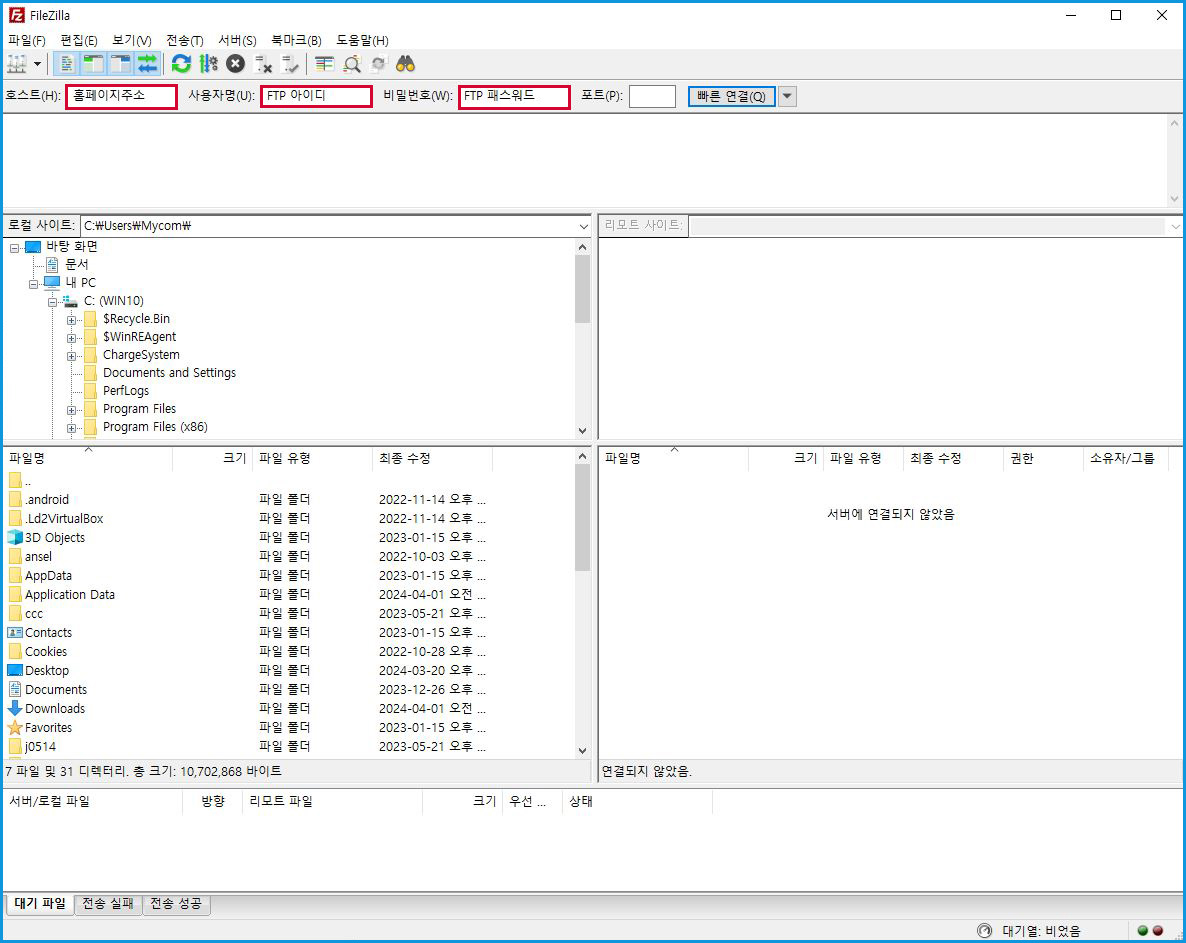The image size is (1186, 943).
Task: Open the 전송(T) menu
Action: click(x=184, y=40)
